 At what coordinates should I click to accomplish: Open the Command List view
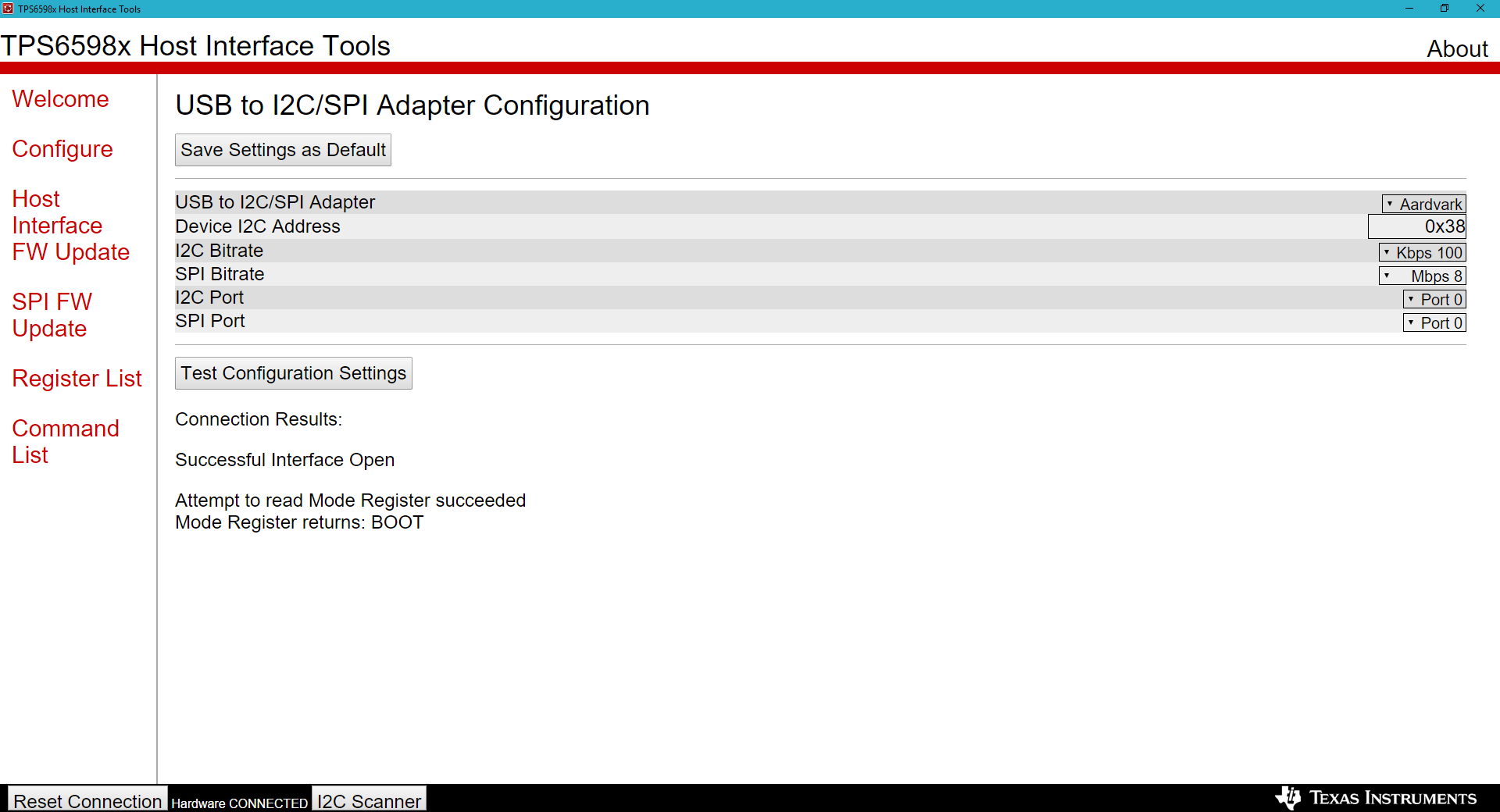[x=66, y=441]
